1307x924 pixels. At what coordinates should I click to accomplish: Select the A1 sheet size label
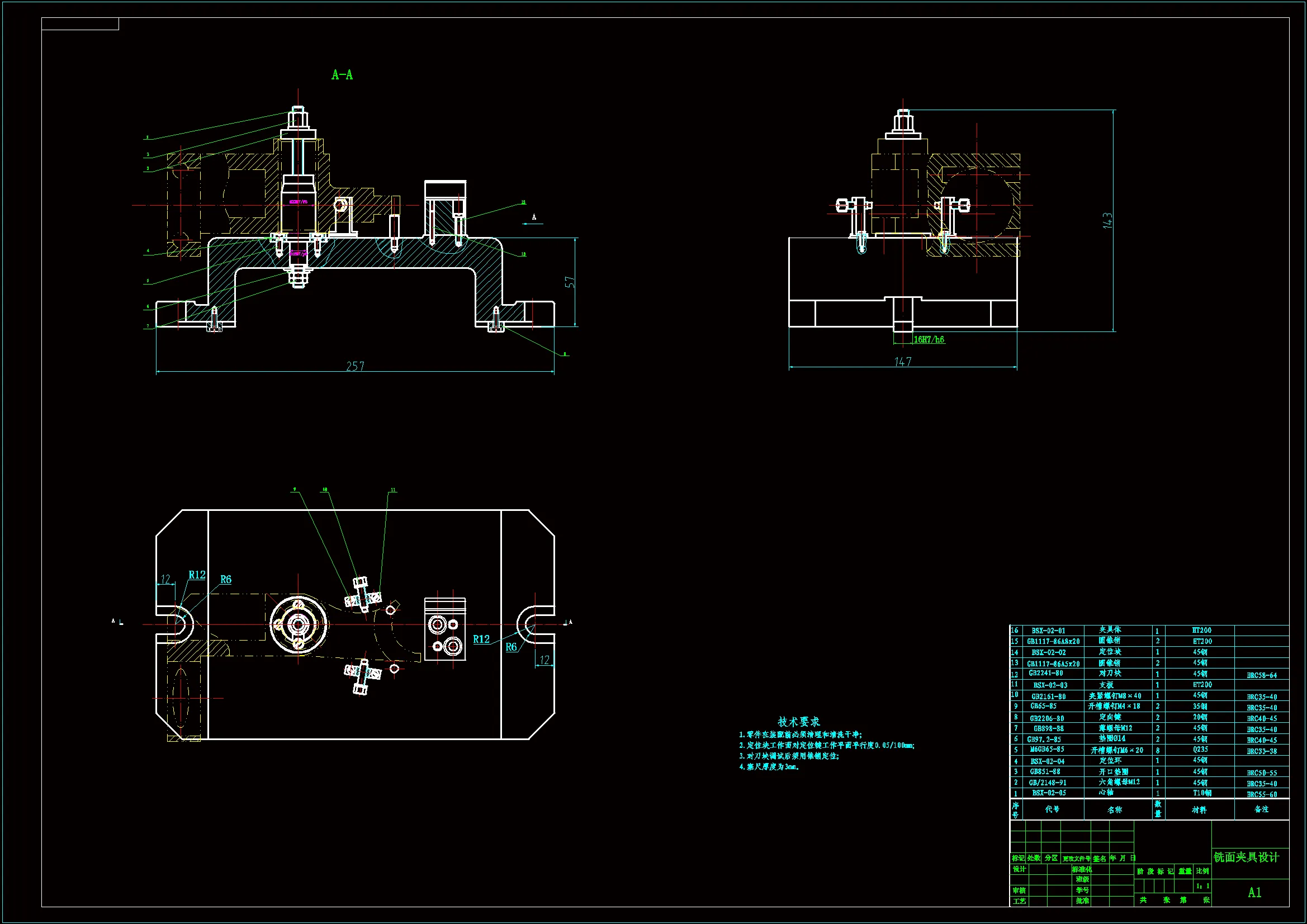[x=1254, y=892]
